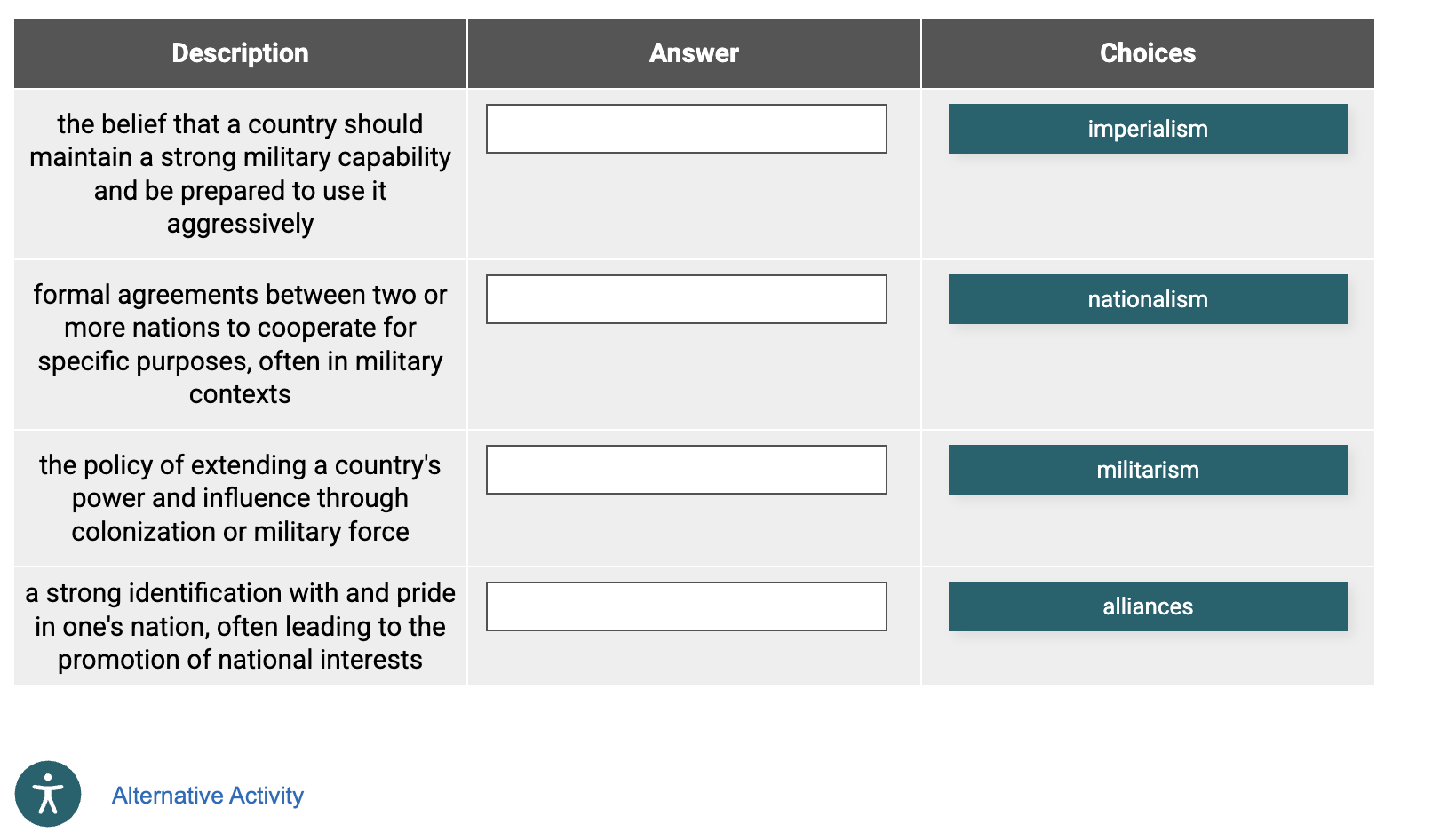The image size is (1432, 840).
Task: Select the nationalism choice tile
Action: [1148, 299]
